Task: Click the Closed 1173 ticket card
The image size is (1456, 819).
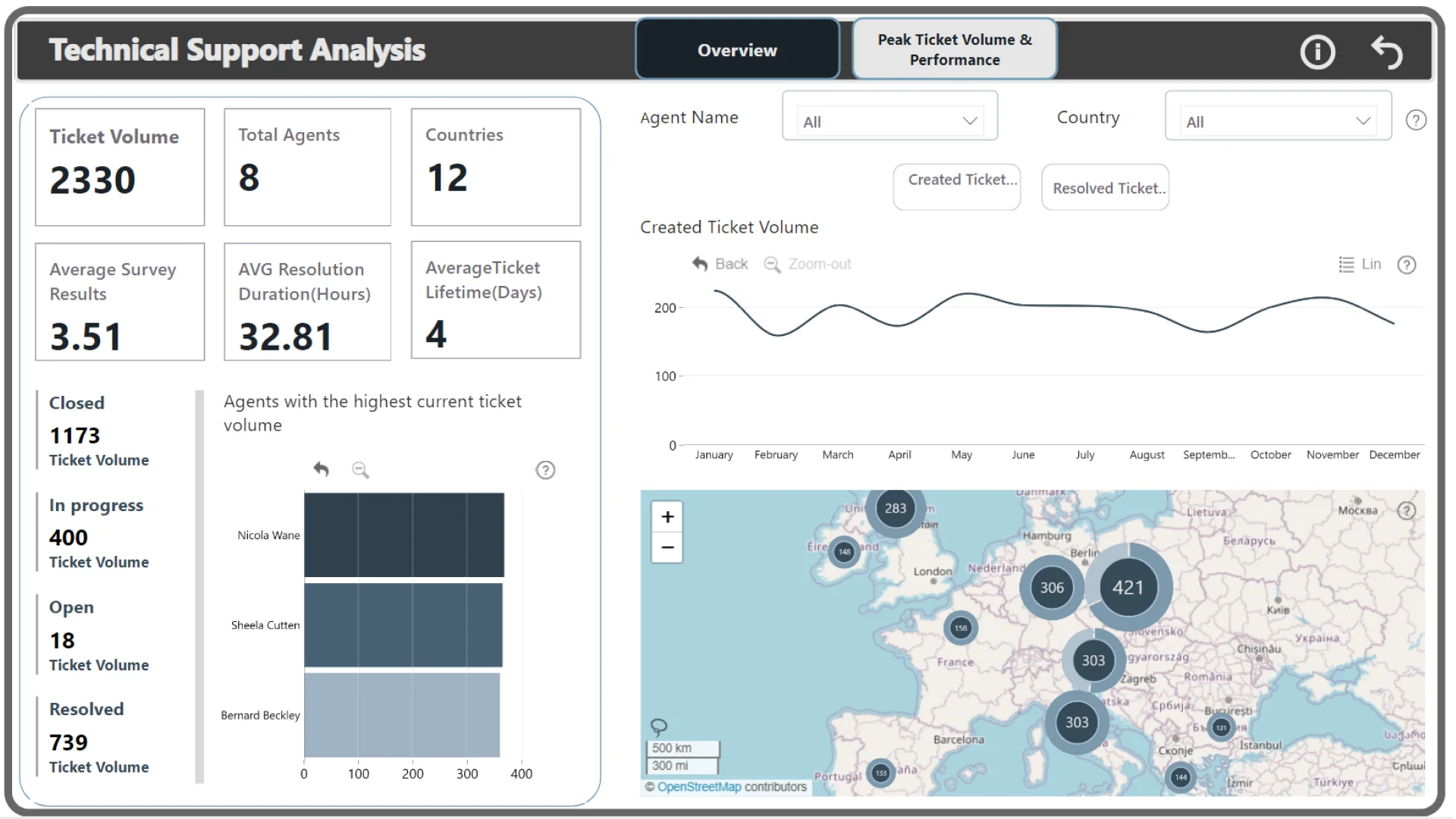Action: 114,430
